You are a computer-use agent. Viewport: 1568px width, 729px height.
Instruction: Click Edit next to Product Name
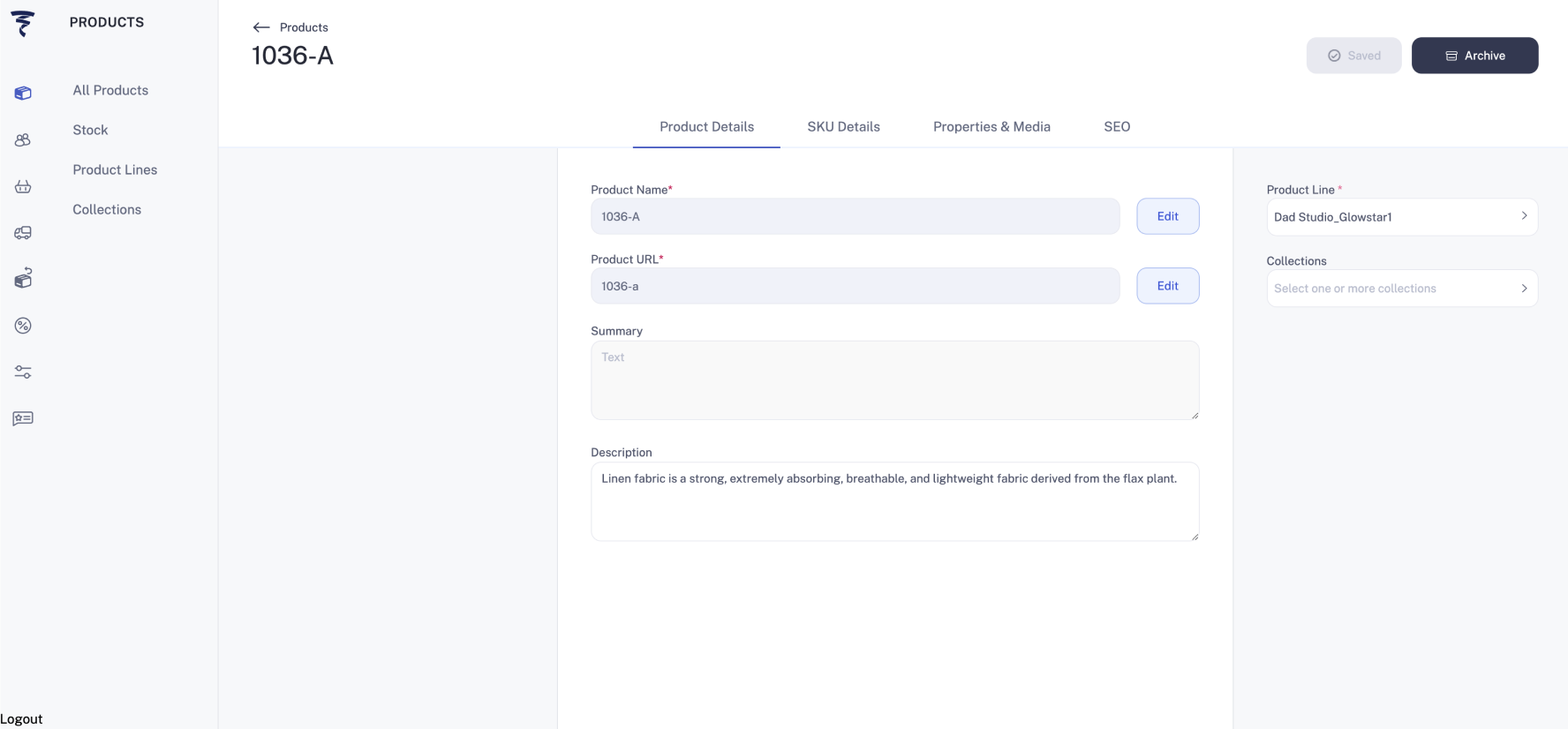click(x=1167, y=216)
